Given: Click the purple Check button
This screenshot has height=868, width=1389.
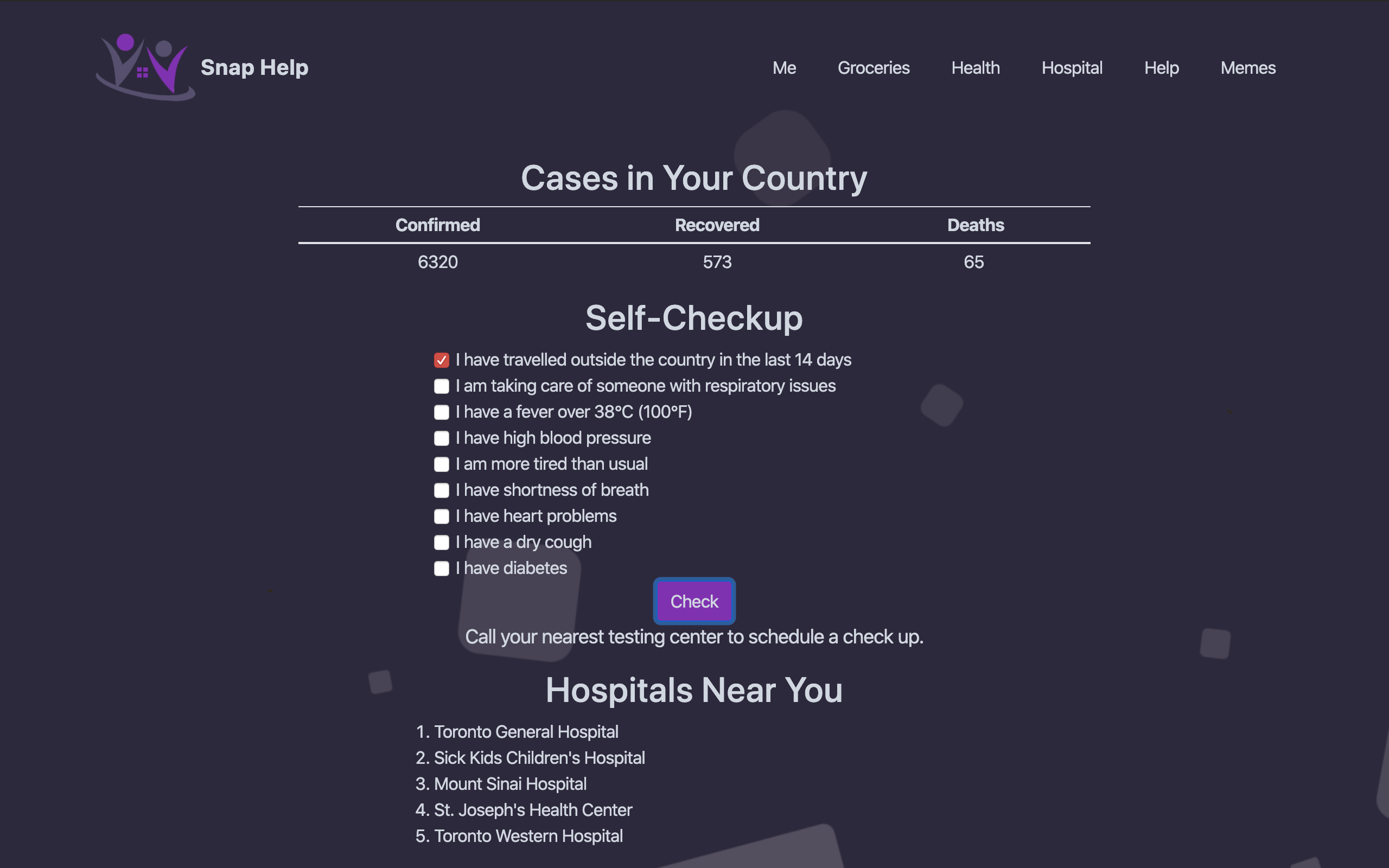Looking at the screenshot, I should [x=694, y=601].
